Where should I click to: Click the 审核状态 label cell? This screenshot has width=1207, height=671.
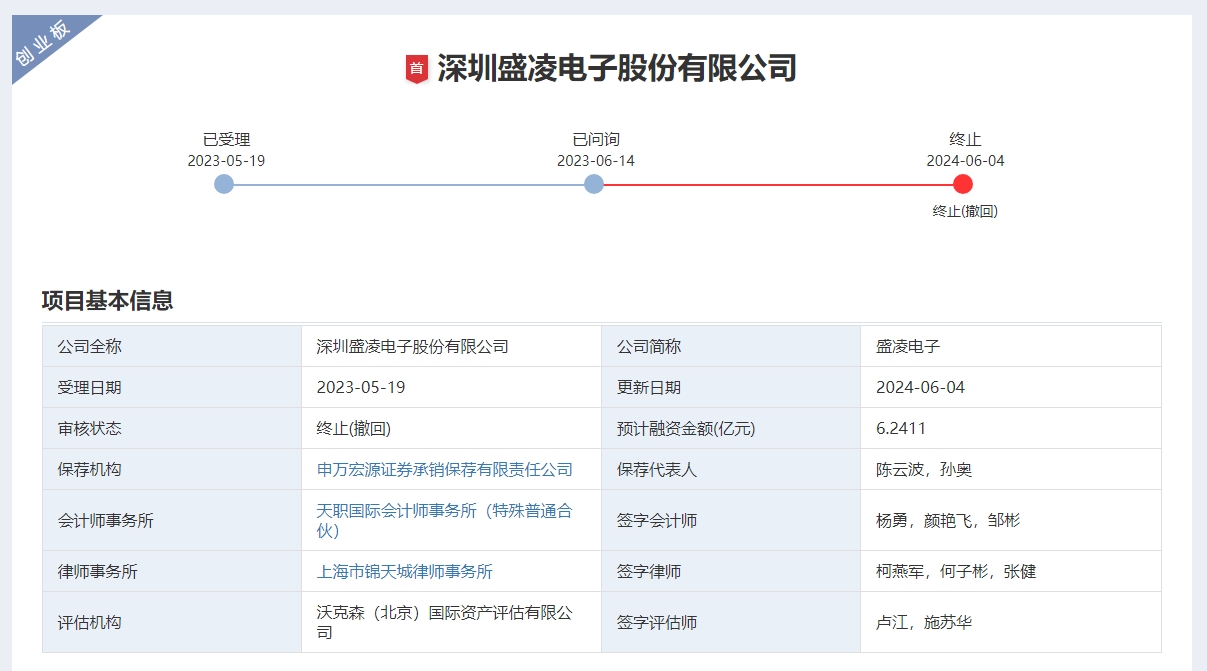click(x=172, y=429)
